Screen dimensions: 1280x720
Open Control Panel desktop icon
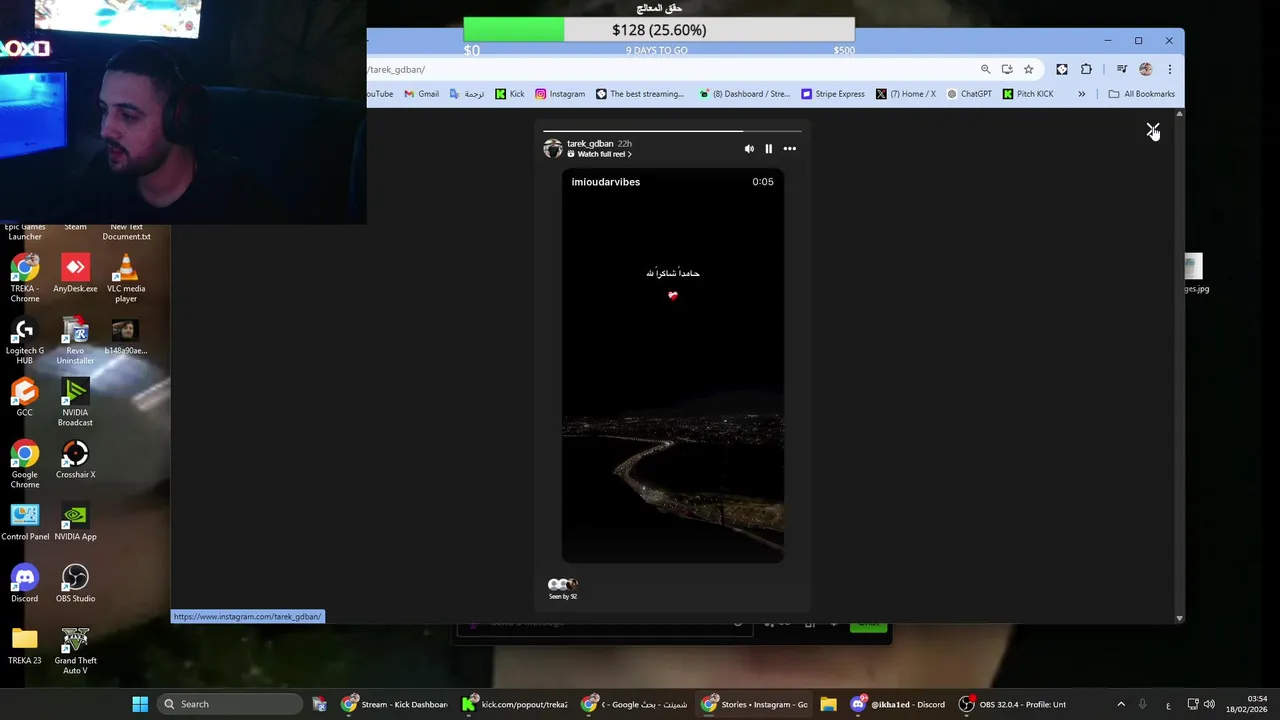tap(25, 522)
